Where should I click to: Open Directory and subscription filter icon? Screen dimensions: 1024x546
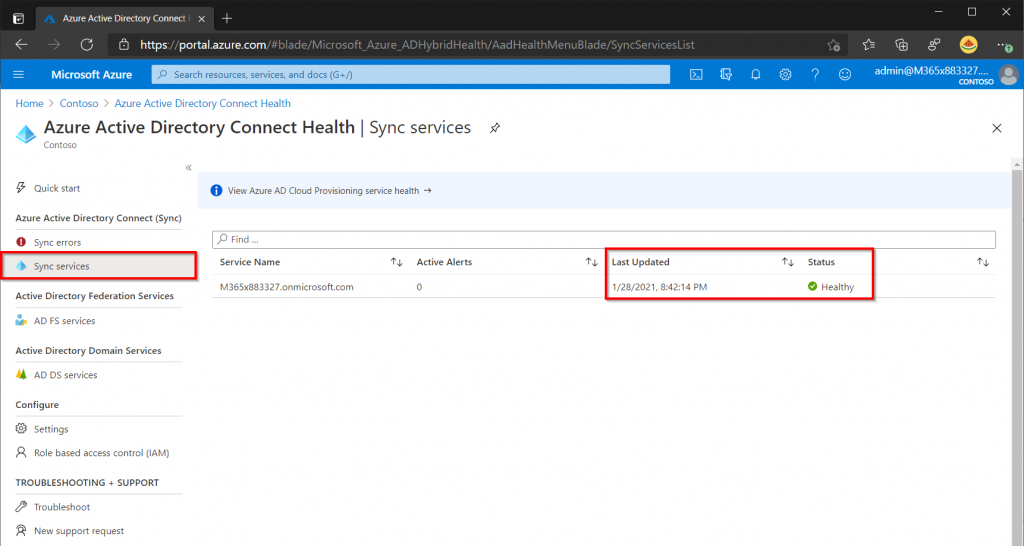click(x=726, y=74)
